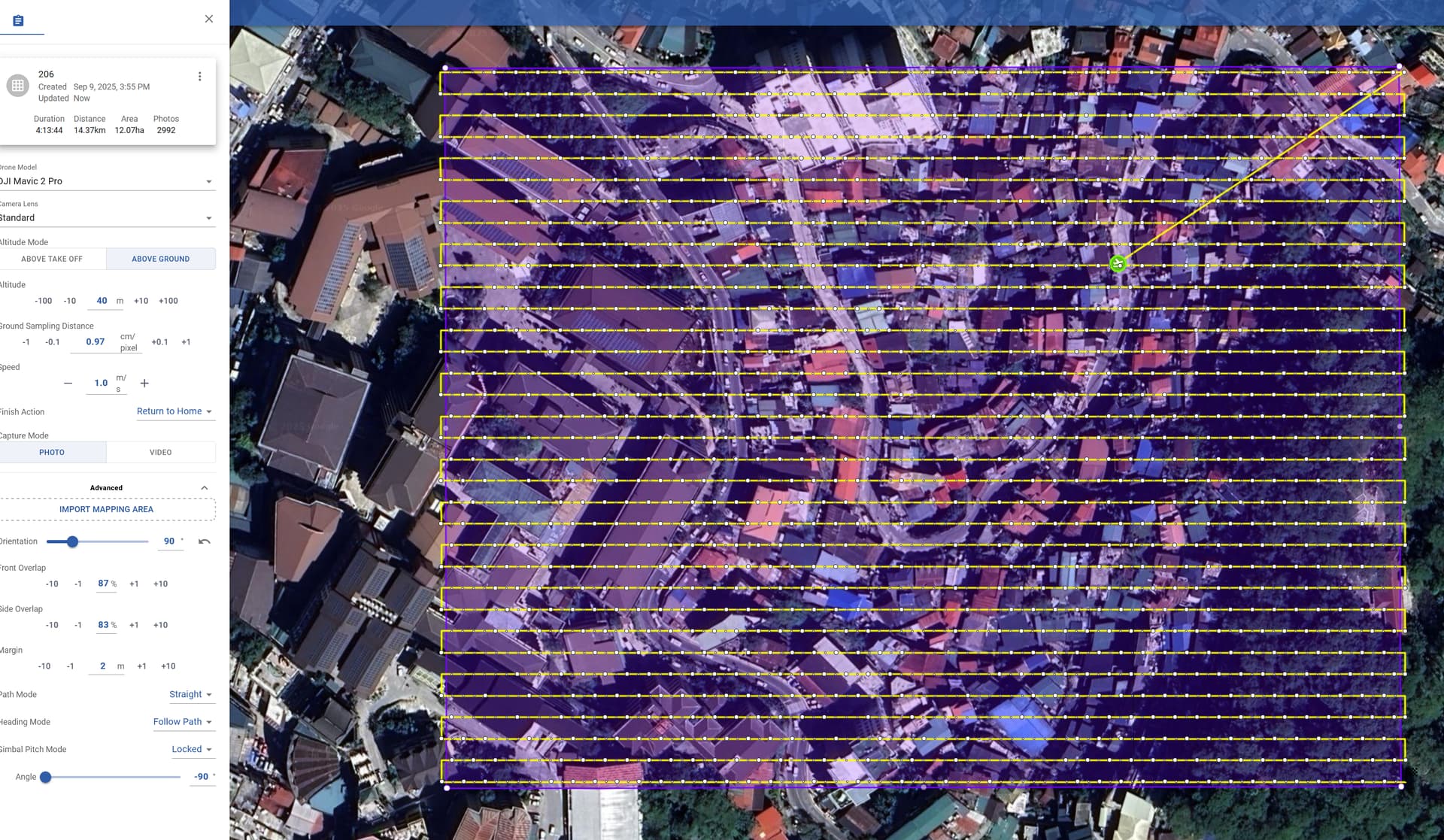Decrease speed with the minus icon
This screenshot has width=1444, height=840.
pos(68,384)
